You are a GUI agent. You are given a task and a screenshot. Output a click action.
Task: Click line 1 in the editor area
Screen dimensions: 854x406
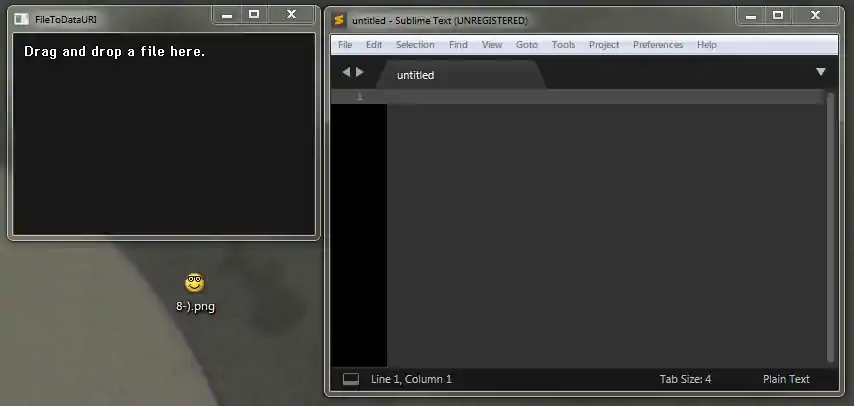pyautogui.click(x=600, y=97)
